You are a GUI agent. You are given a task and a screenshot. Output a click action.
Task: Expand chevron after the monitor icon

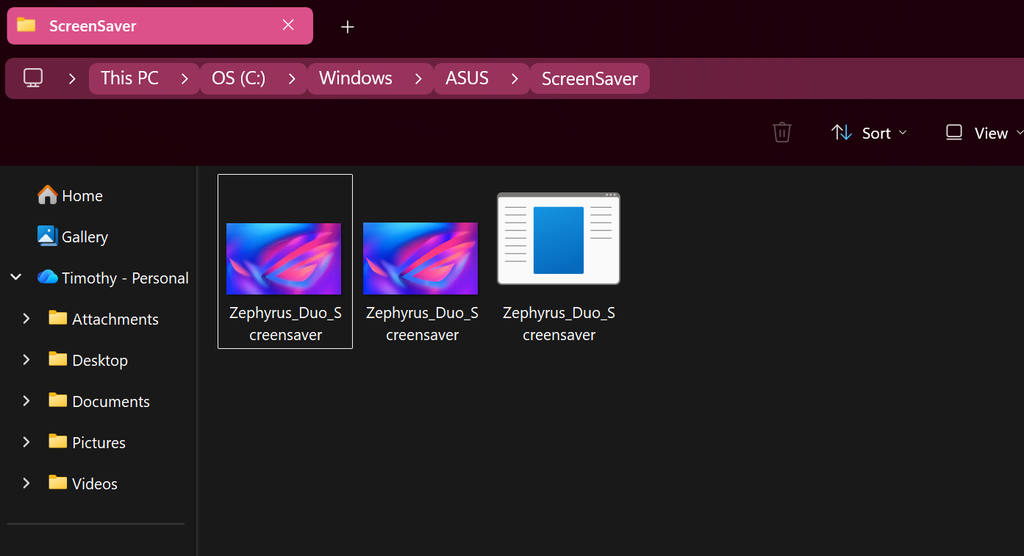72,78
